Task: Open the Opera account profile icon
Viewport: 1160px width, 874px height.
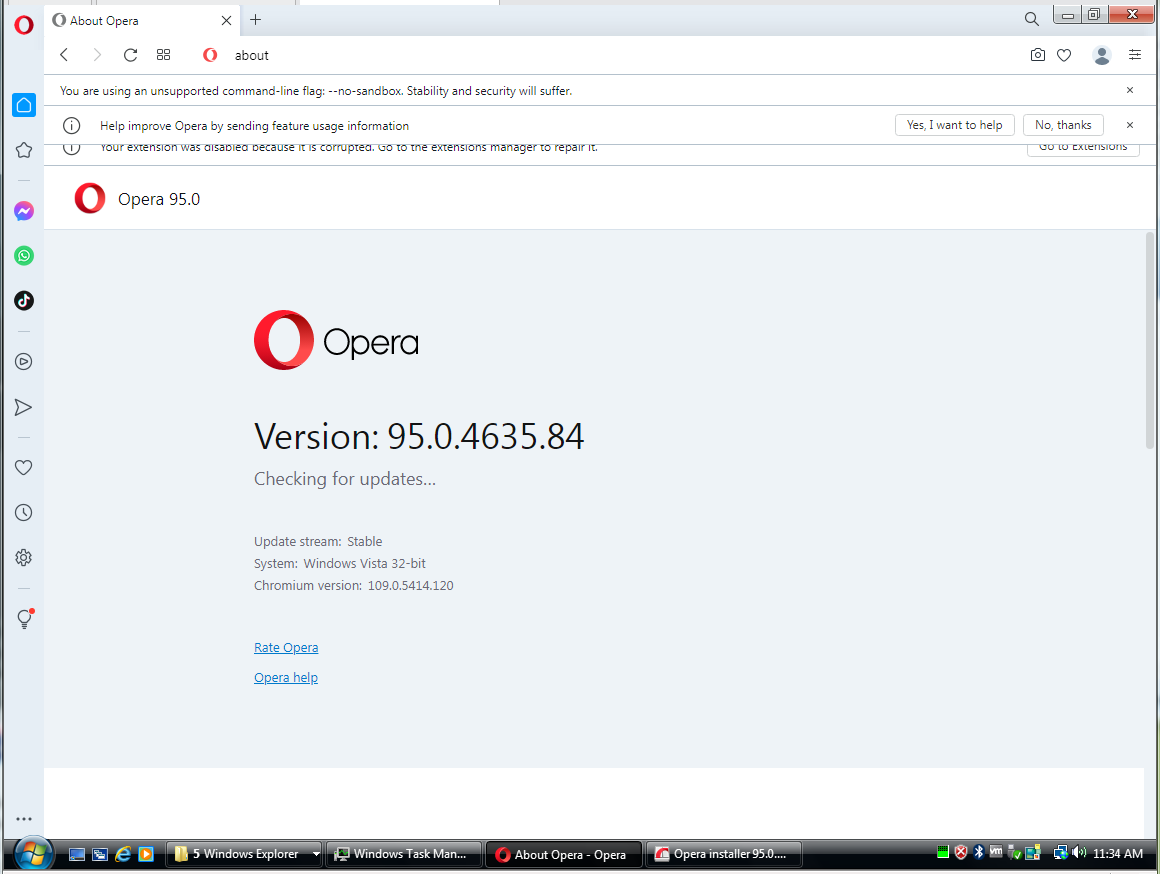Action: pyautogui.click(x=1102, y=56)
